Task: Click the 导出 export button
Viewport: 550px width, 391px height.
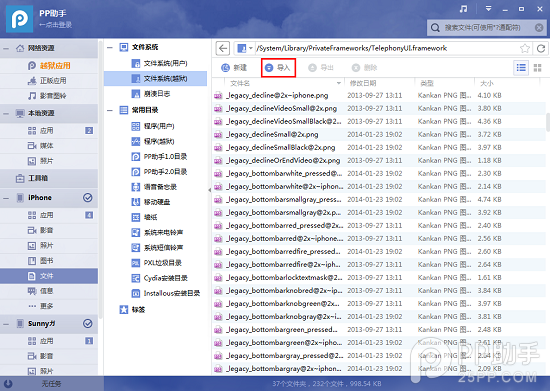Action: click(321, 68)
